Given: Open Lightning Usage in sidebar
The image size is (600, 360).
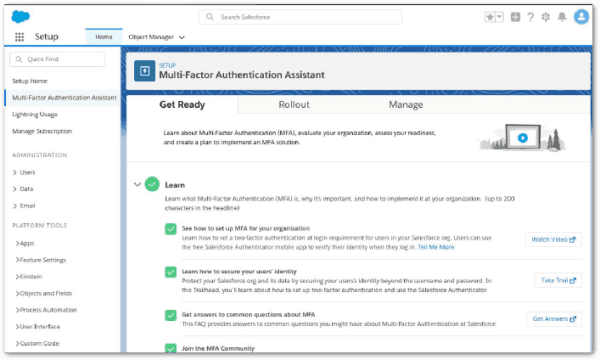Looking at the screenshot, I should tap(35, 114).
